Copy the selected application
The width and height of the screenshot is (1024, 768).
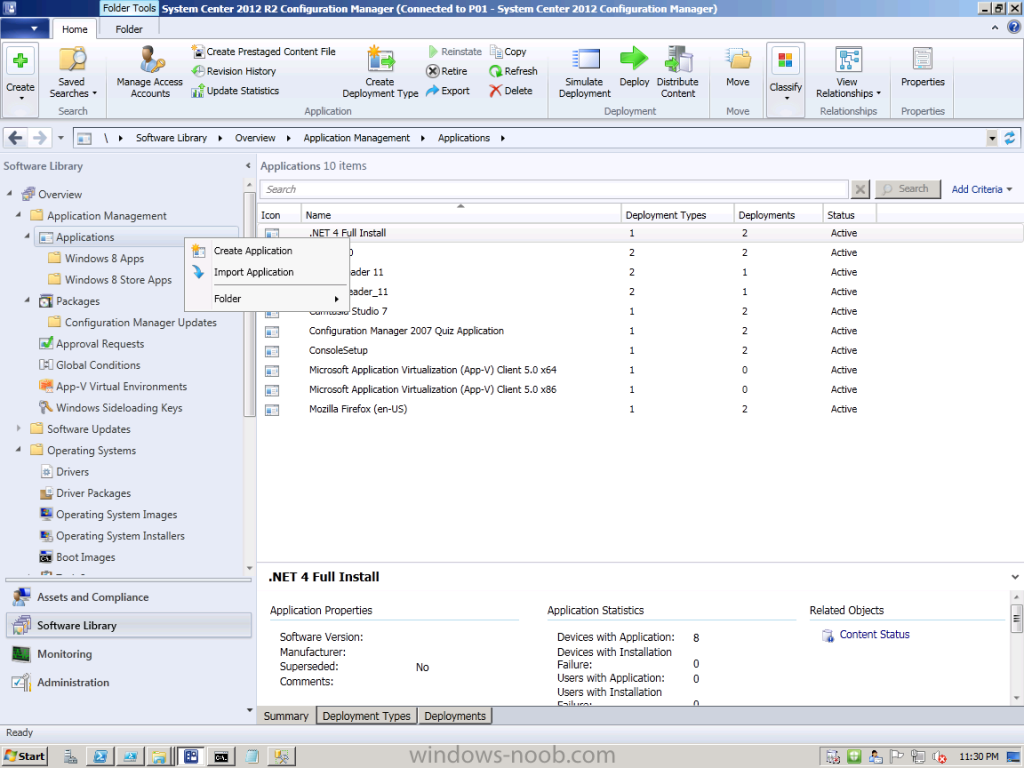[507, 52]
